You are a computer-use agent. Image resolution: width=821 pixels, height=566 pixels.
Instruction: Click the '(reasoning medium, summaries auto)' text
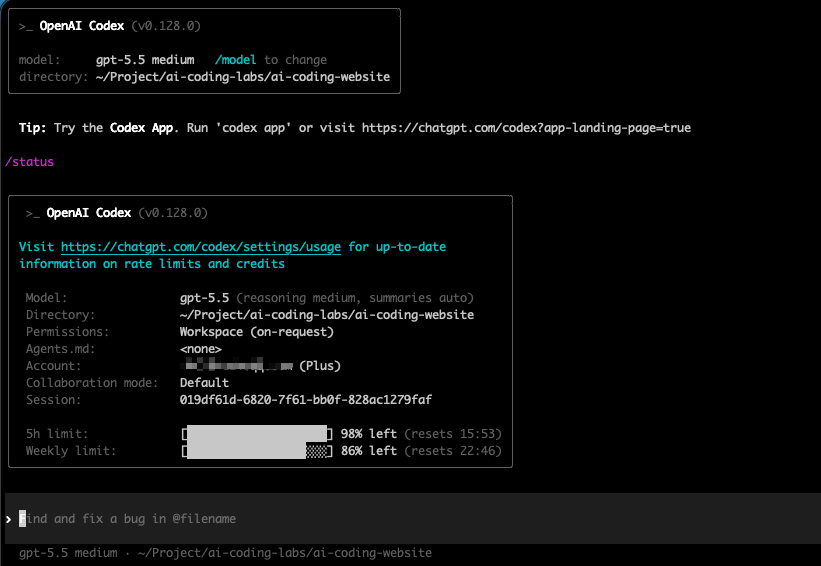coord(355,298)
